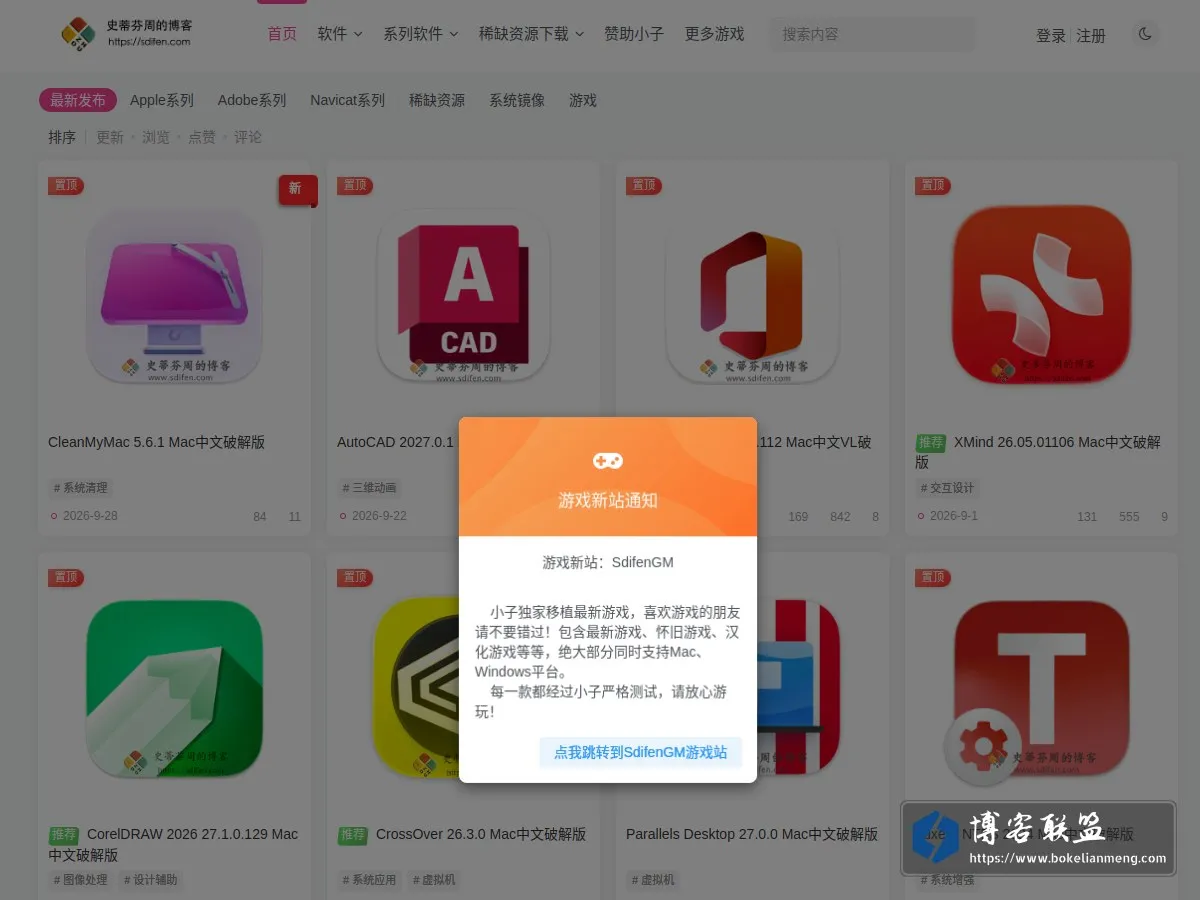
Task: Click 推荐 badge on CorelDRAW title
Action: 64,834
